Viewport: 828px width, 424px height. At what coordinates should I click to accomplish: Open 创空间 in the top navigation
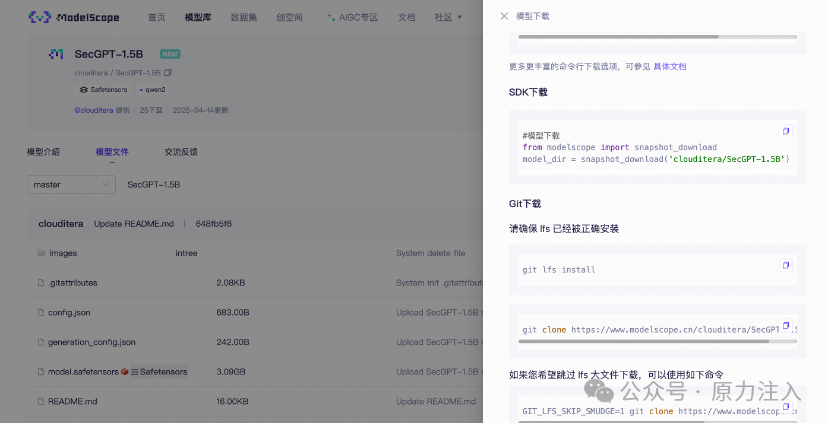coord(289,17)
